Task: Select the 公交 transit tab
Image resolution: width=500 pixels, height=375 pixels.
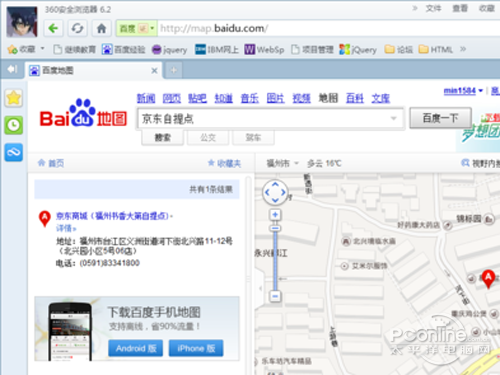Action: (x=208, y=138)
